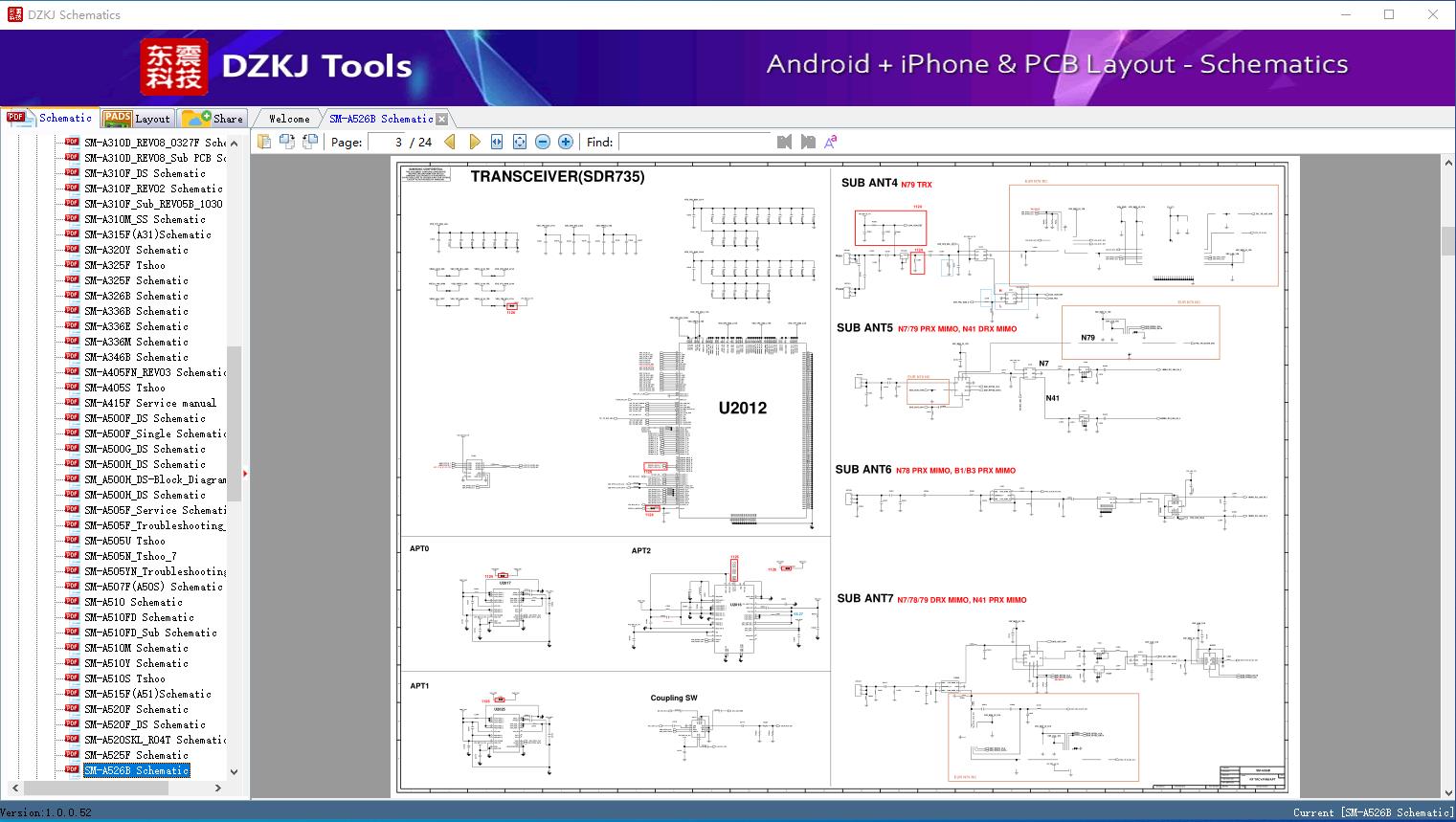Click the page number field
This screenshot has width=1456, height=822.
click(x=388, y=142)
